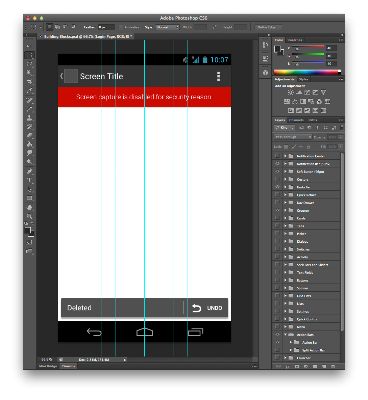Open the Style dropdown in options bar
The width and height of the screenshot is (368, 400).
pyautogui.click(x=167, y=27)
